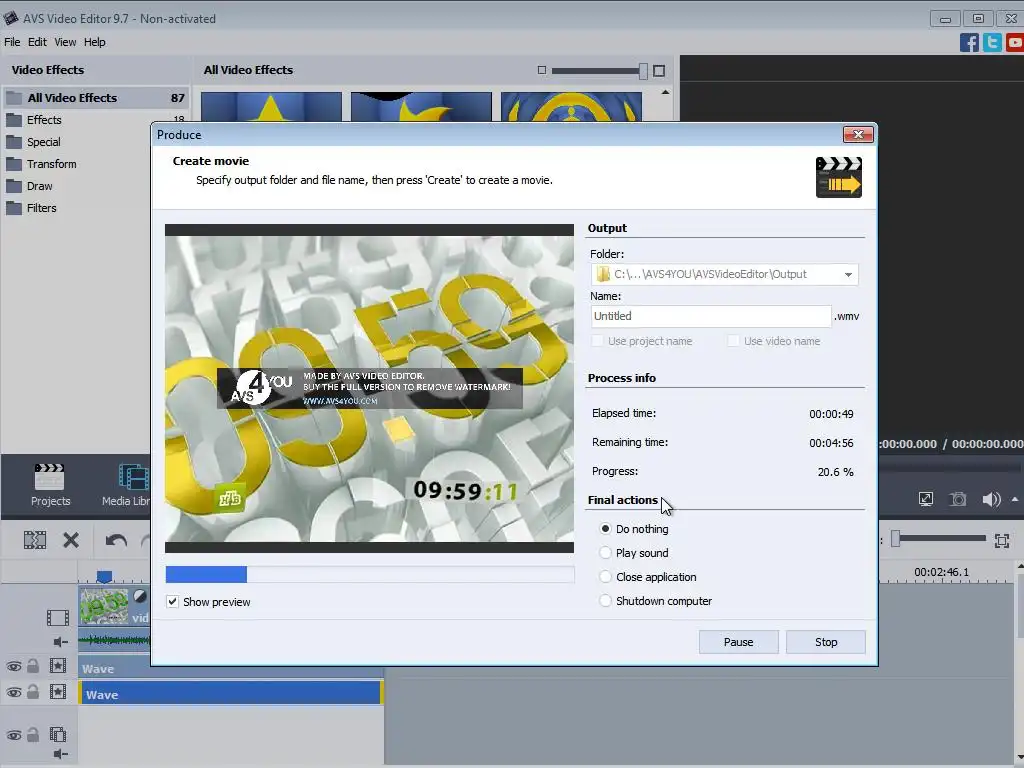Adjust the effect thumbnail size slider
The height and width of the screenshot is (768, 1024).
(643, 71)
